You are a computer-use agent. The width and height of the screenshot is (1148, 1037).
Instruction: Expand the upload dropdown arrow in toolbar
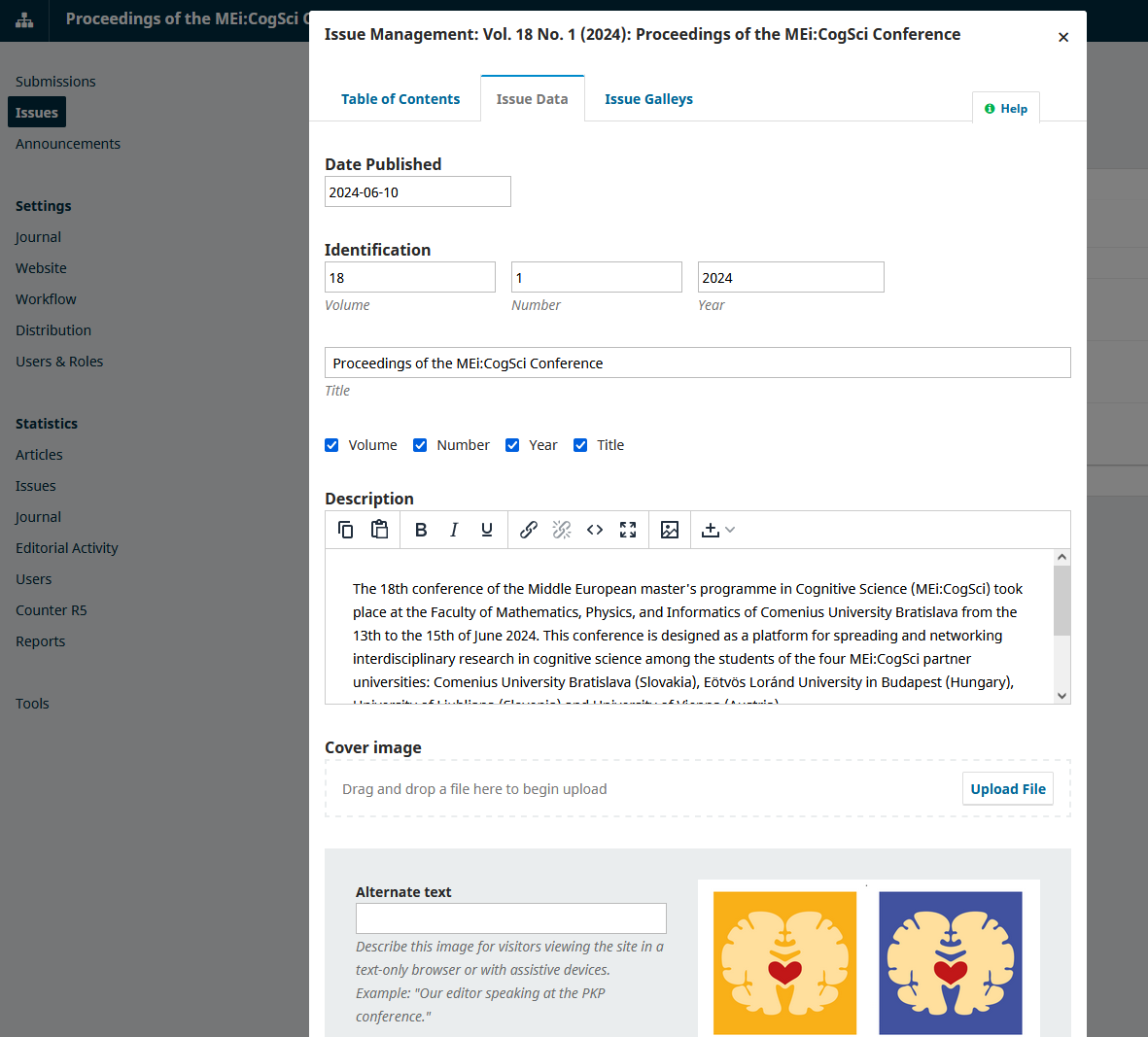730,530
